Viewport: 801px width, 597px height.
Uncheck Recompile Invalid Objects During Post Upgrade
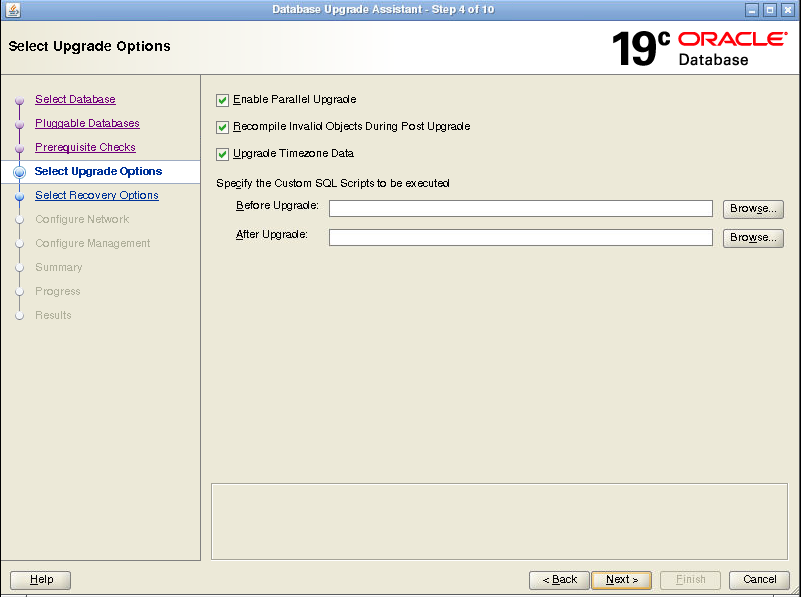[x=223, y=127]
